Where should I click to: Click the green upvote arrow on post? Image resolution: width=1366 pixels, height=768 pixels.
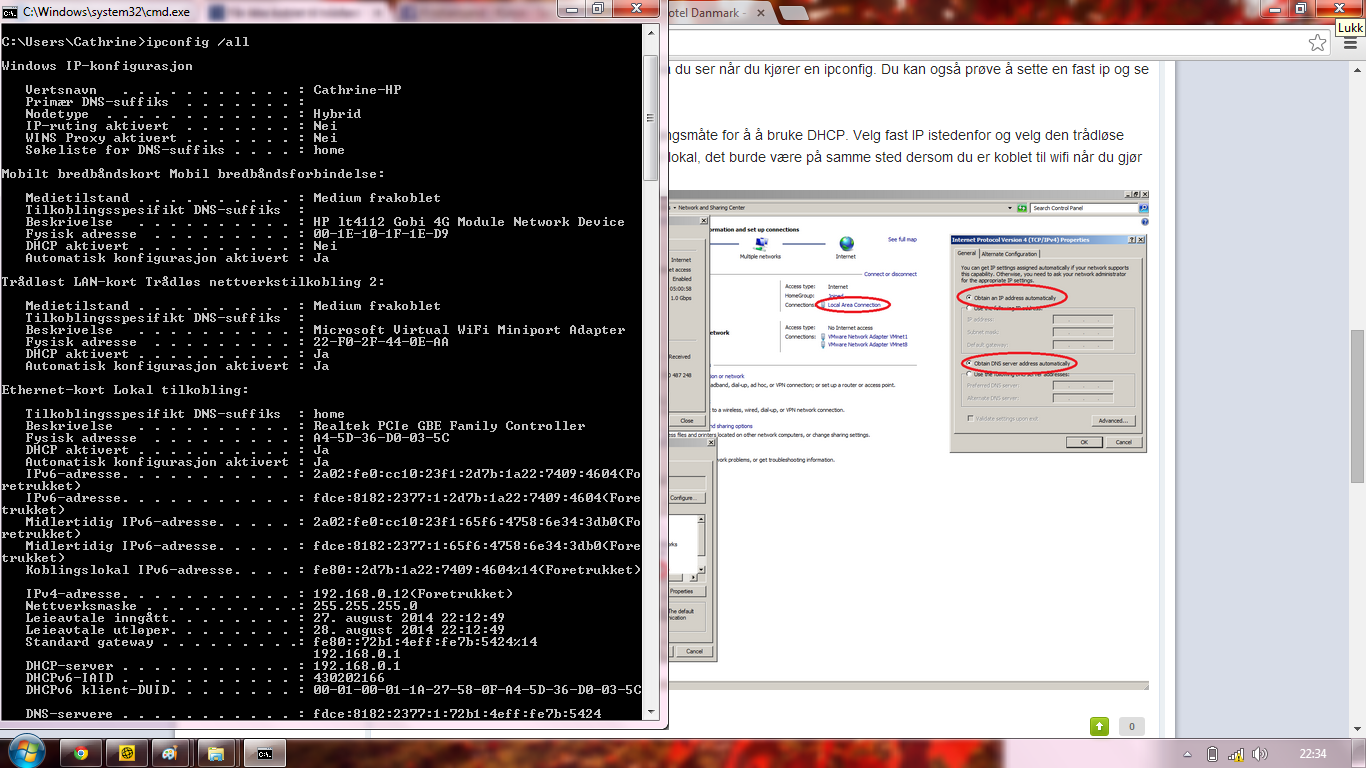(1099, 727)
